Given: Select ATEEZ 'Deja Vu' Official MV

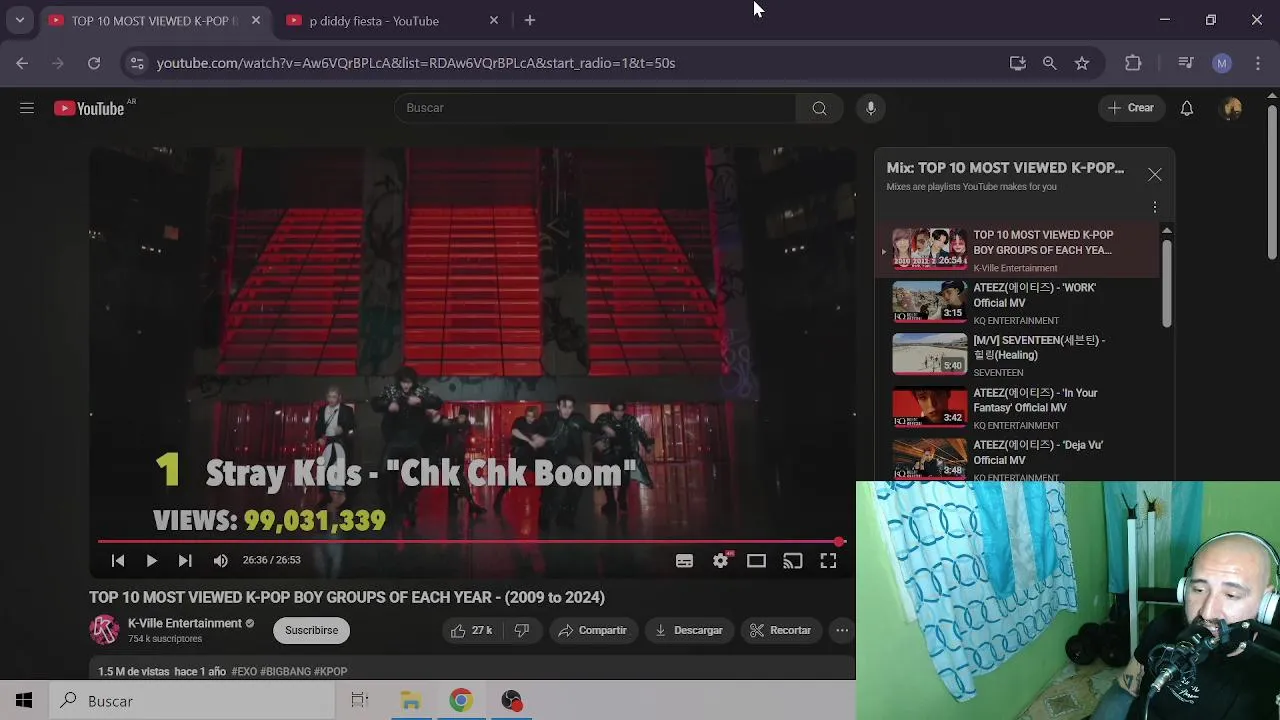Looking at the screenshot, I should coord(1020,460).
